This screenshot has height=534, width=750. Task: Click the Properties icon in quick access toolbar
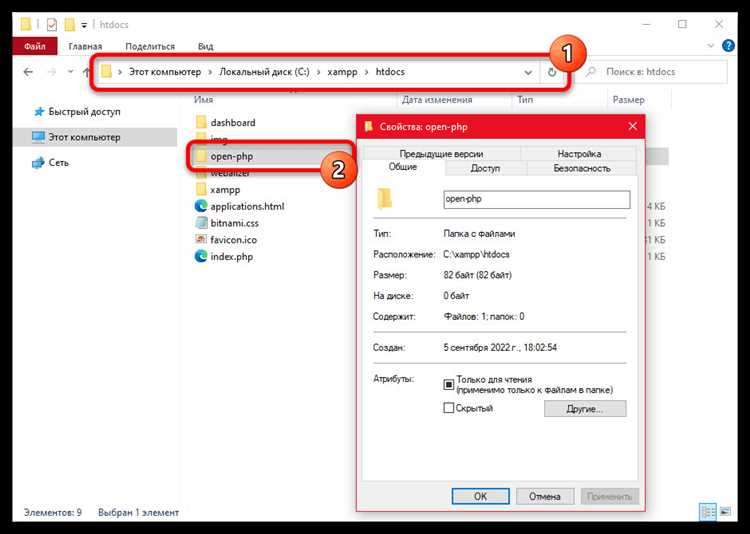[52, 24]
